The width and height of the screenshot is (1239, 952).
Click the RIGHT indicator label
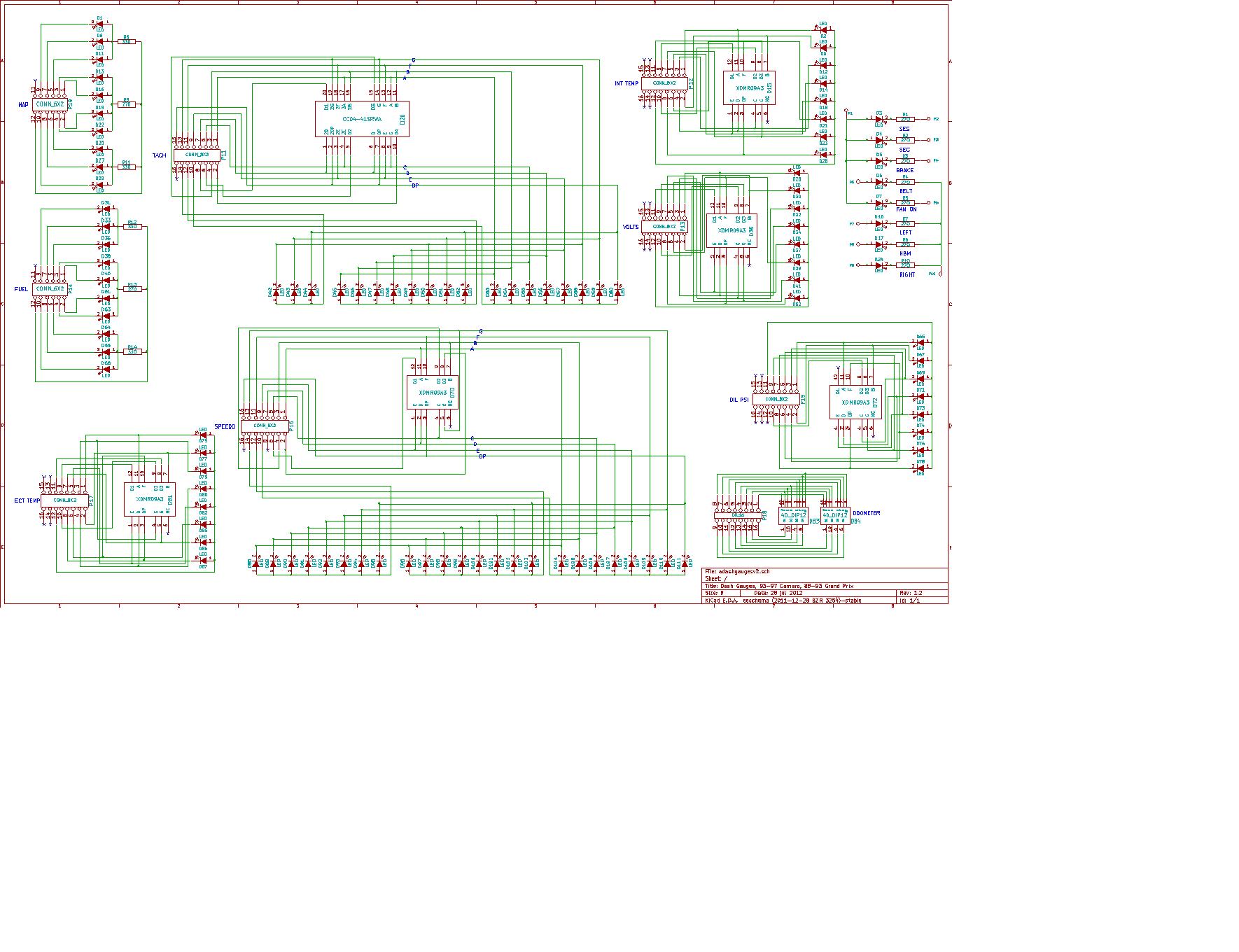(x=907, y=275)
